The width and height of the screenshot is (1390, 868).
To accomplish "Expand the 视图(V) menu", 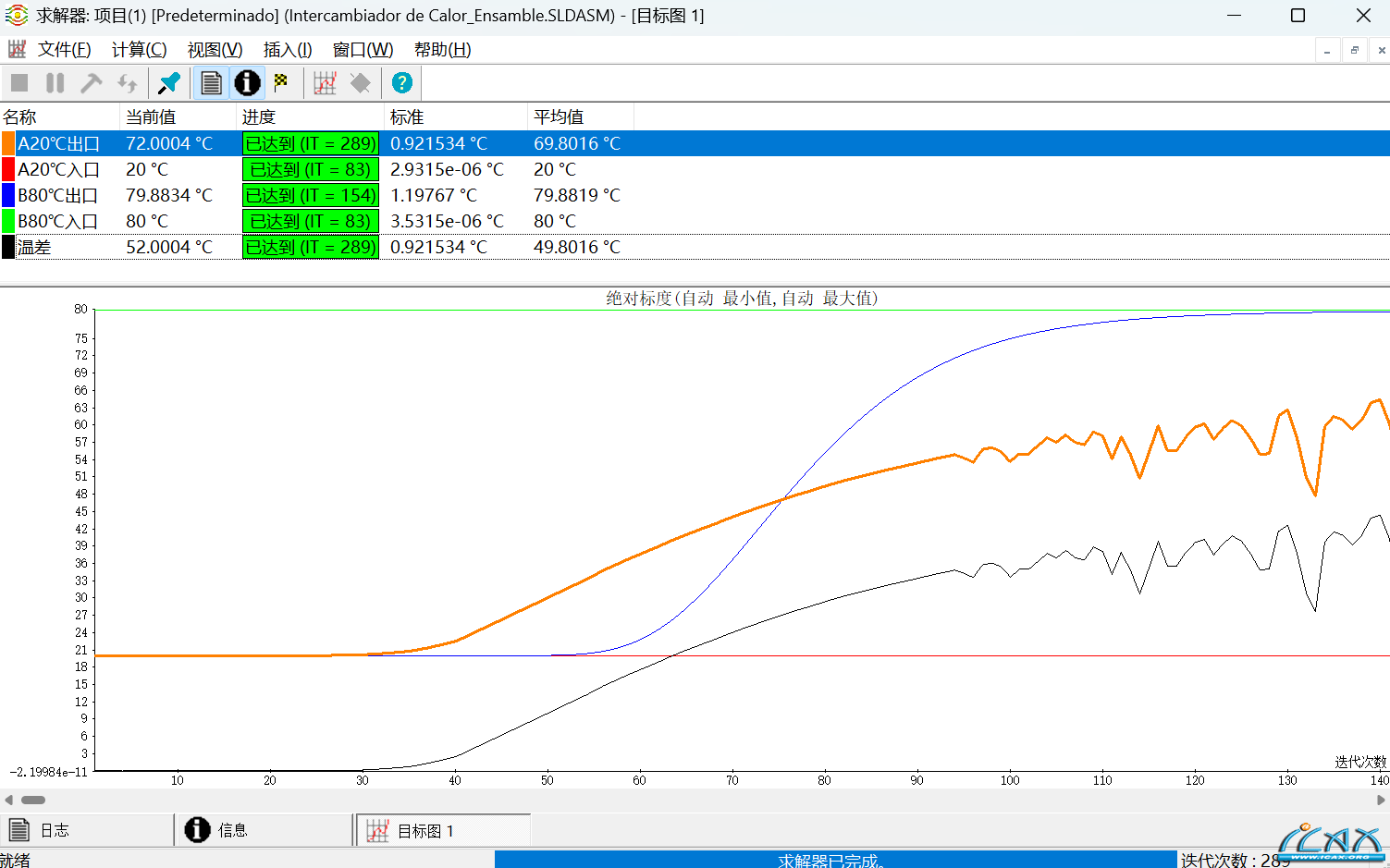I will pyautogui.click(x=215, y=50).
